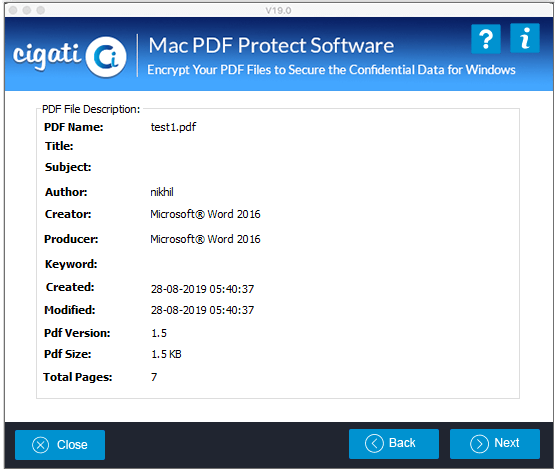The image size is (557, 471).
Task: Click the Modified date 28-08-2019 05:40:37
Action: [x=202, y=310]
